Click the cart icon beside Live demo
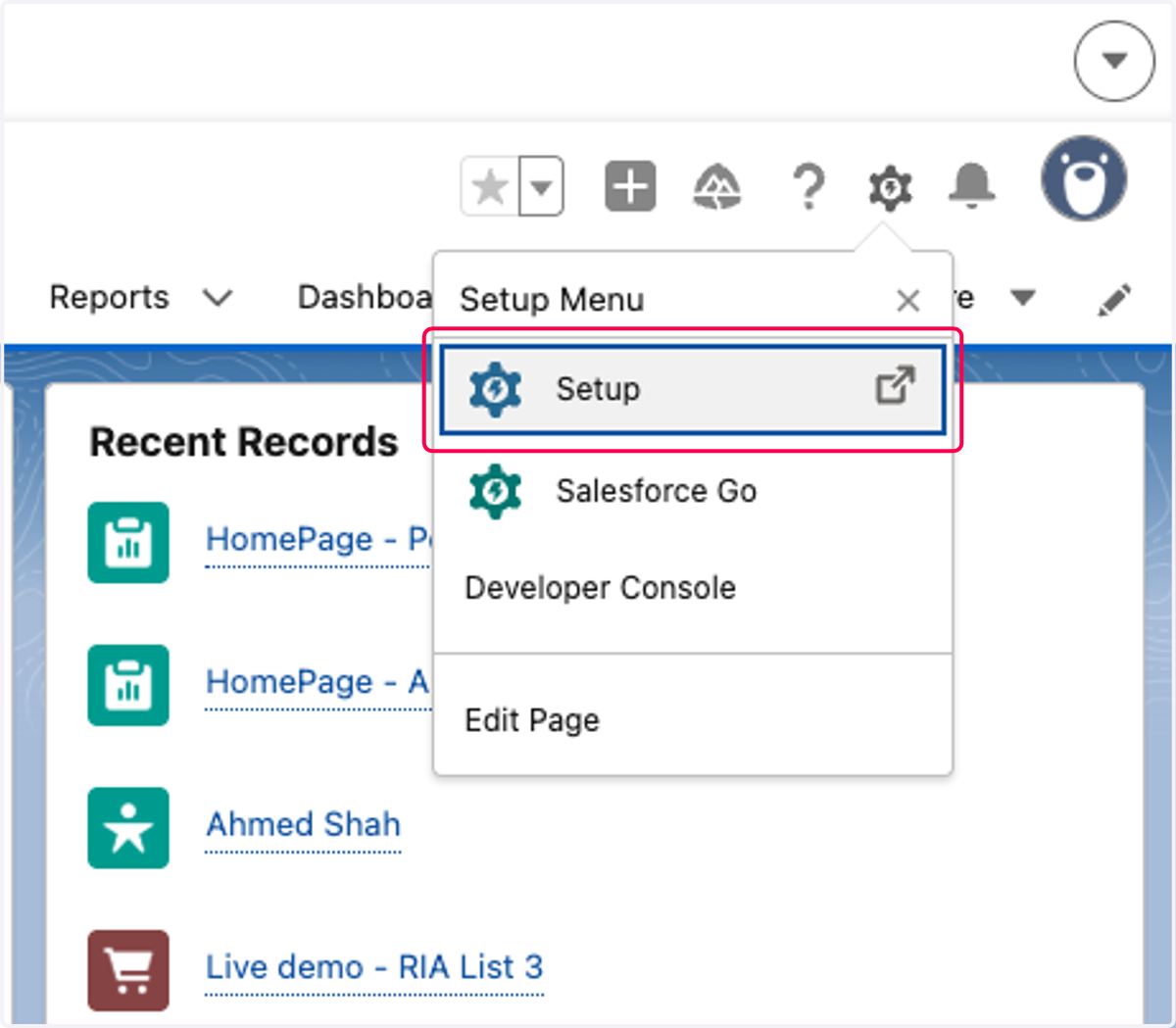This screenshot has width=1176, height=1028. [x=128, y=970]
